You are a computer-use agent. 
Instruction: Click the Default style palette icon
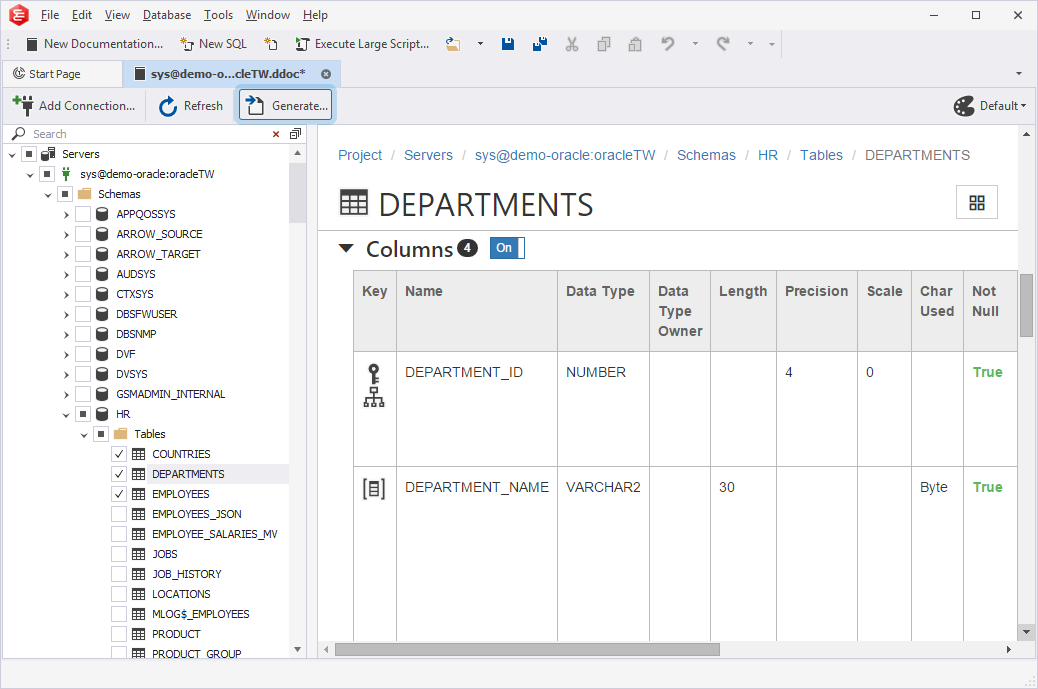(964, 106)
